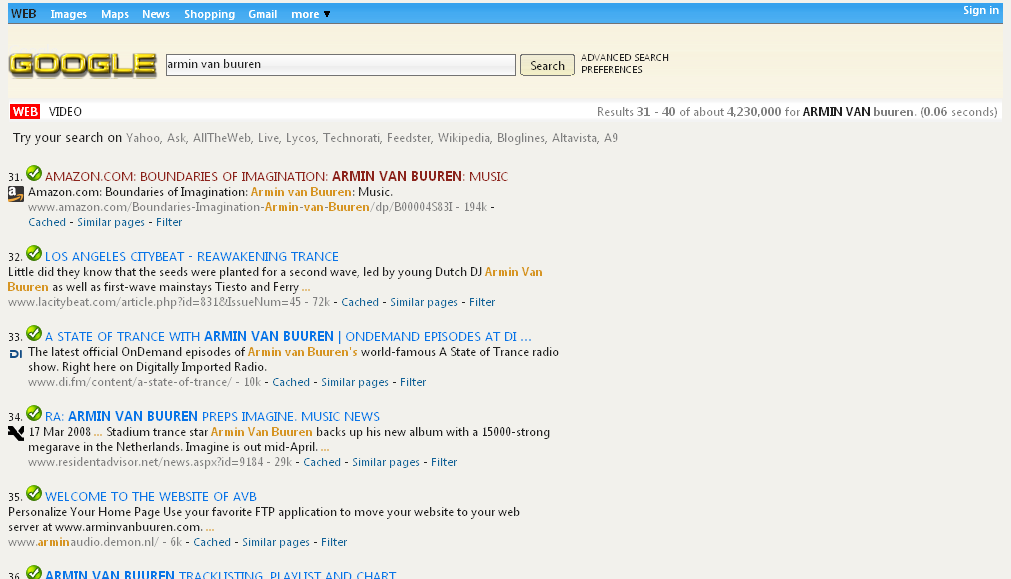Screen dimensions: 1011x579
Task: Click the Google logo
Action: pyautogui.click(x=83, y=64)
